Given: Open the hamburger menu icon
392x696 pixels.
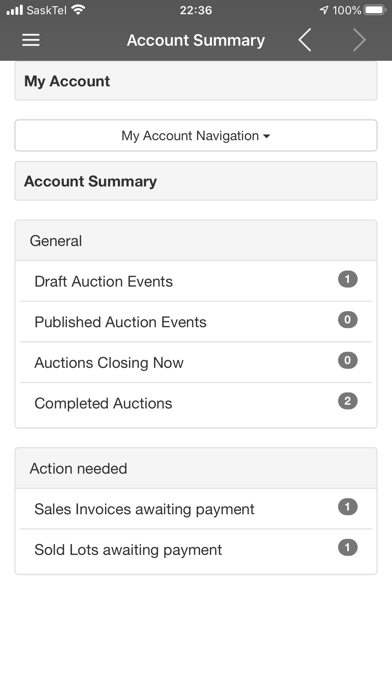Looking at the screenshot, I should tap(31, 40).
